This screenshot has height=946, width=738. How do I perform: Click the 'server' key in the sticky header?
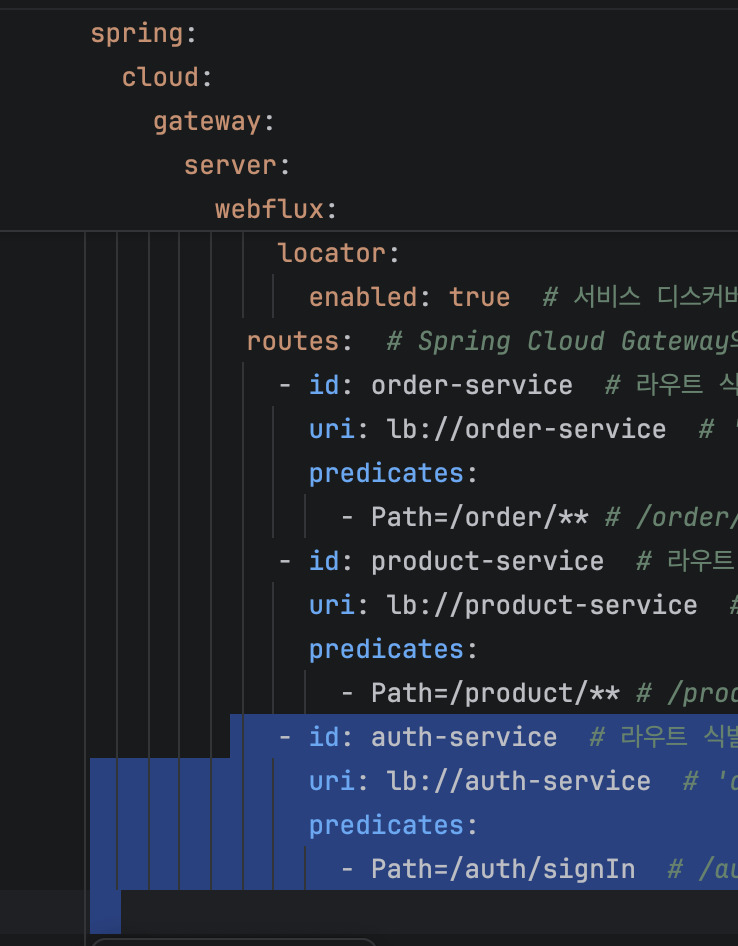(x=230, y=165)
